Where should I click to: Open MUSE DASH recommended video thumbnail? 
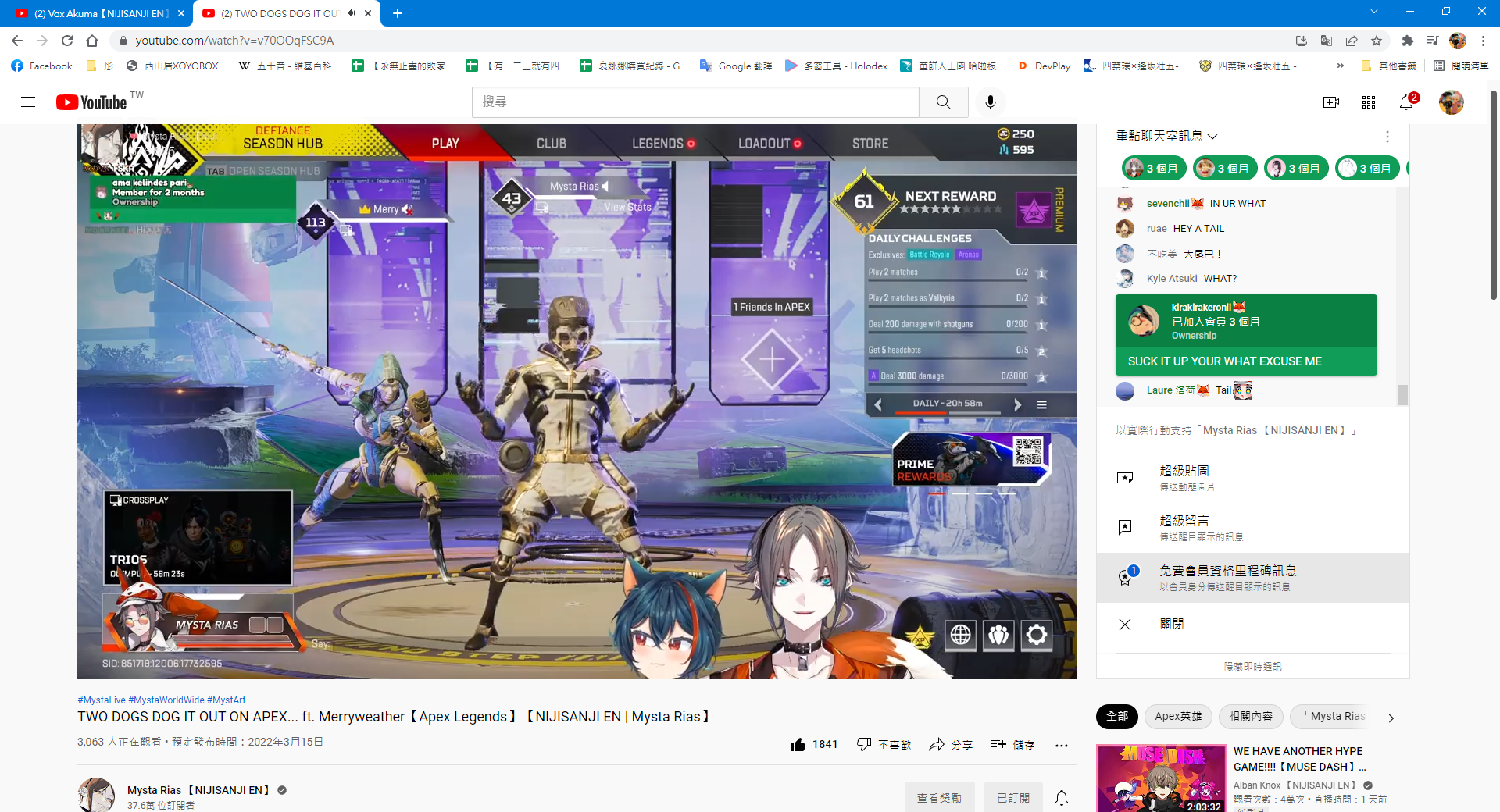[1162, 778]
